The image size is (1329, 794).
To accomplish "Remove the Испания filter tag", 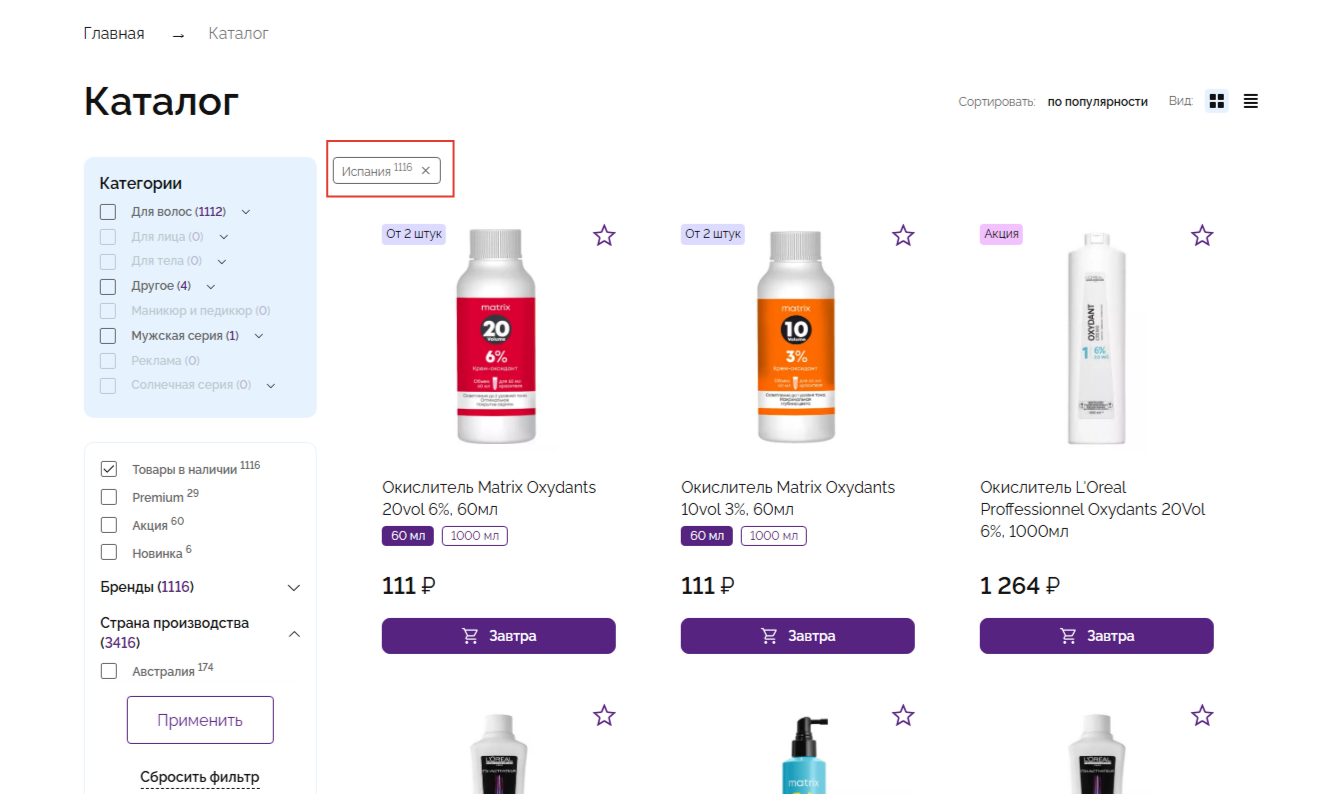I will [425, 171].
